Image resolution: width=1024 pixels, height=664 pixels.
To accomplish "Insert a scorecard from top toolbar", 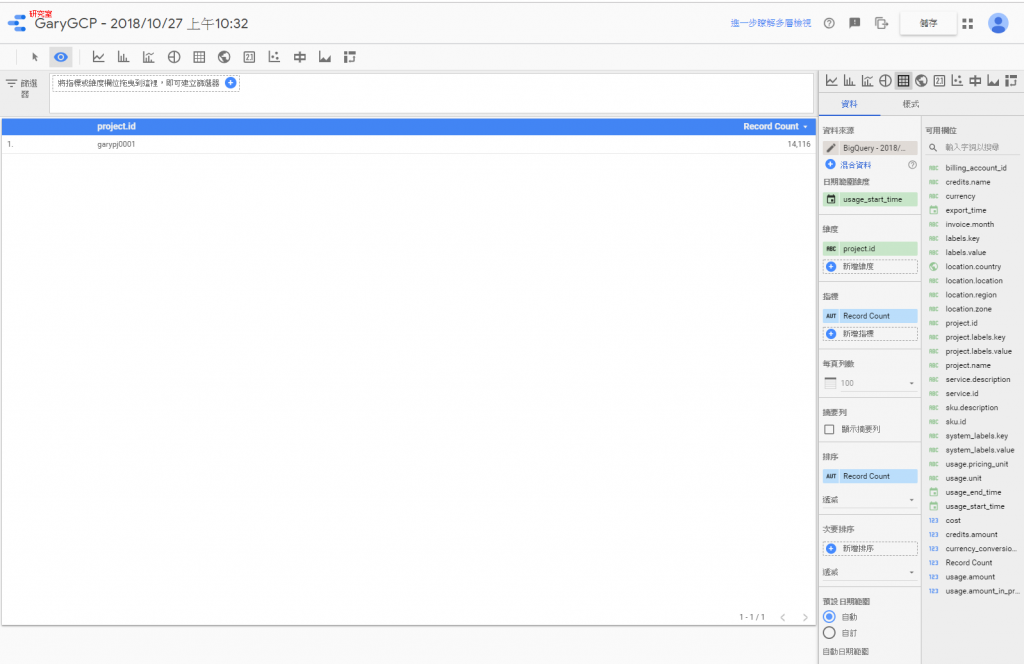I will click(249, 57).
